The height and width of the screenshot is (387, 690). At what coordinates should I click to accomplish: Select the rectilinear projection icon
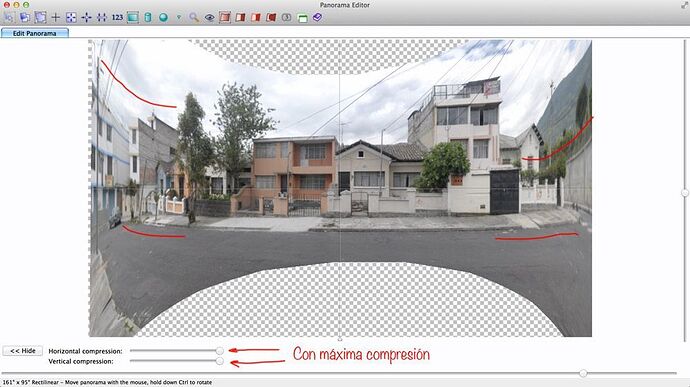tap(132, 18)
